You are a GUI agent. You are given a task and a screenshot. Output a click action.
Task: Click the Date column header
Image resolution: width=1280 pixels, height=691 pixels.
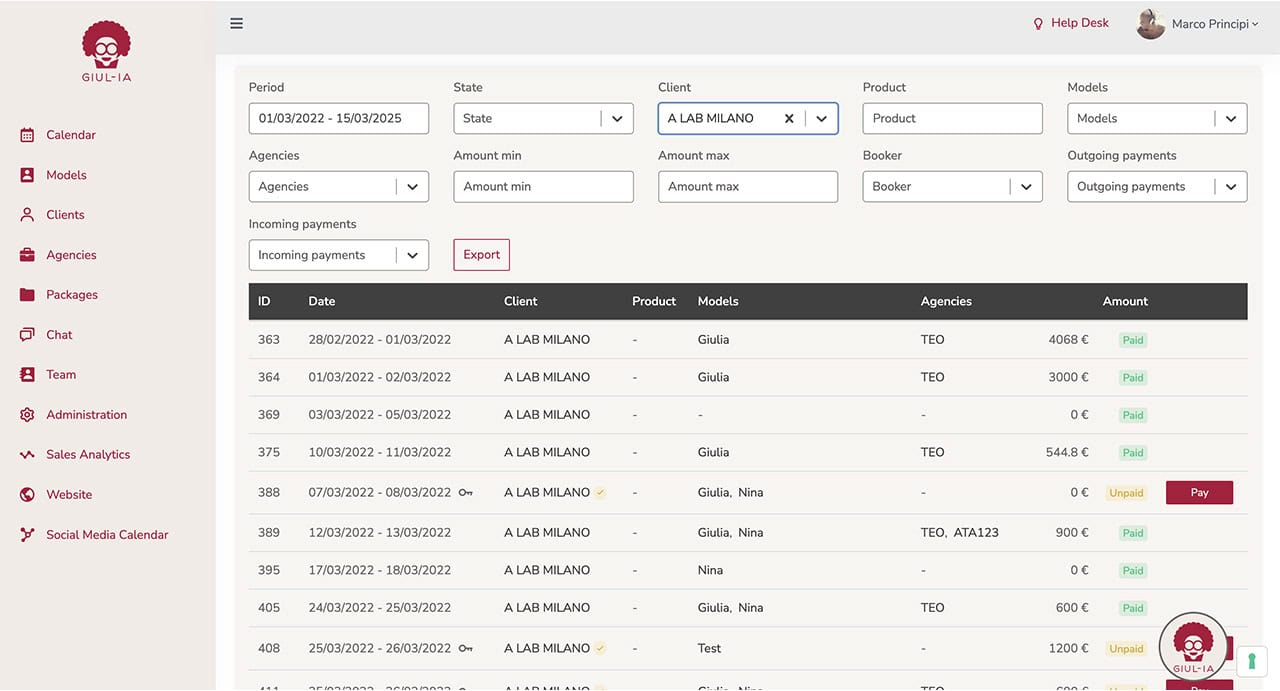(322, 301)
